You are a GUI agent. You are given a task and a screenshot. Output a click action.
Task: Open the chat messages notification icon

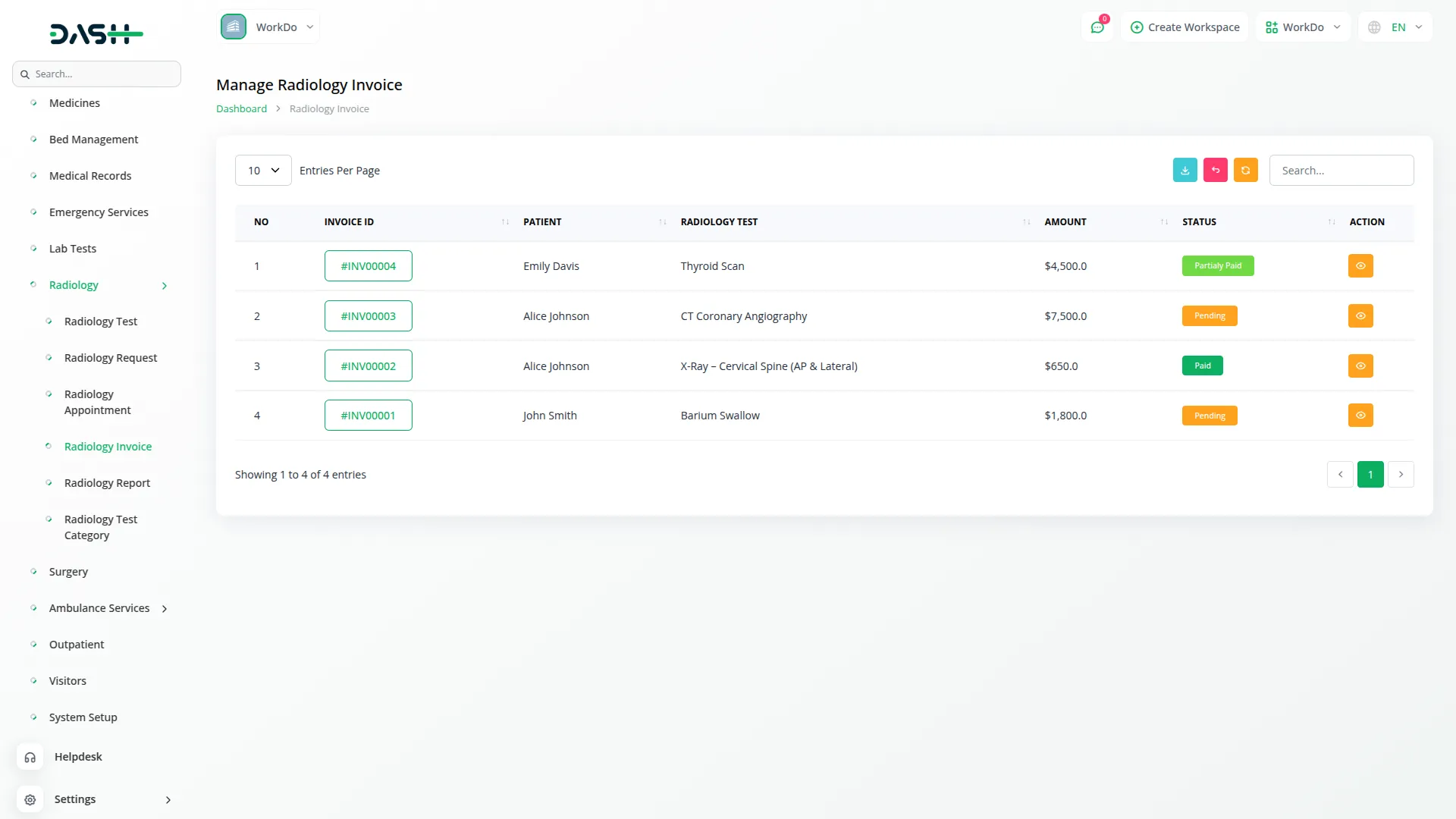click(1097, 27)
